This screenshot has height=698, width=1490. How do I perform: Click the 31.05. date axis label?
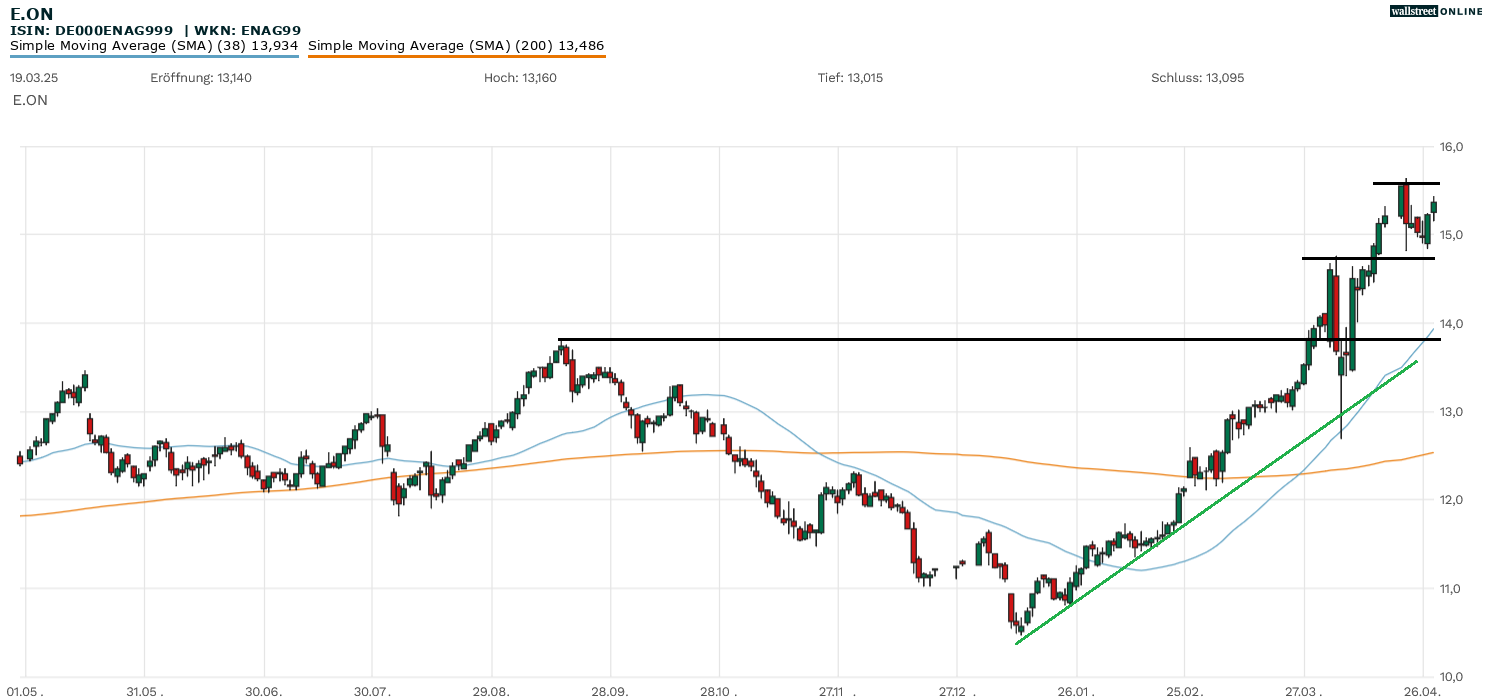pos(144,691)
